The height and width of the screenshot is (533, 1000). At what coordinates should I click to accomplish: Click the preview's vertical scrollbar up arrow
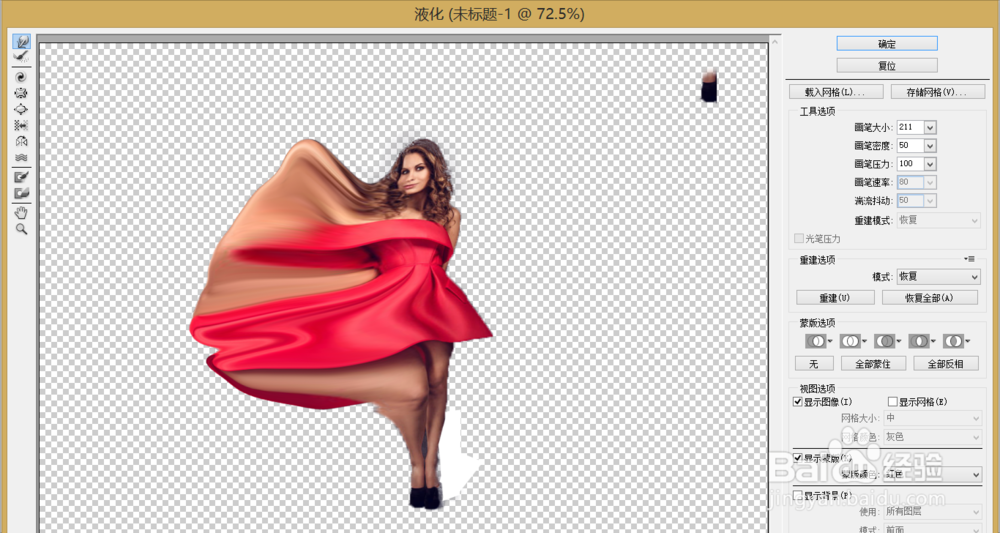point(776,42)
